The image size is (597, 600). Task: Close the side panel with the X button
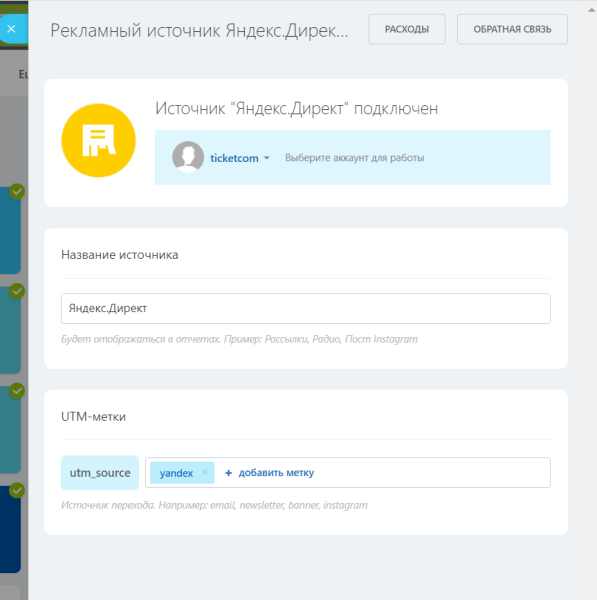tap(11, 29)
